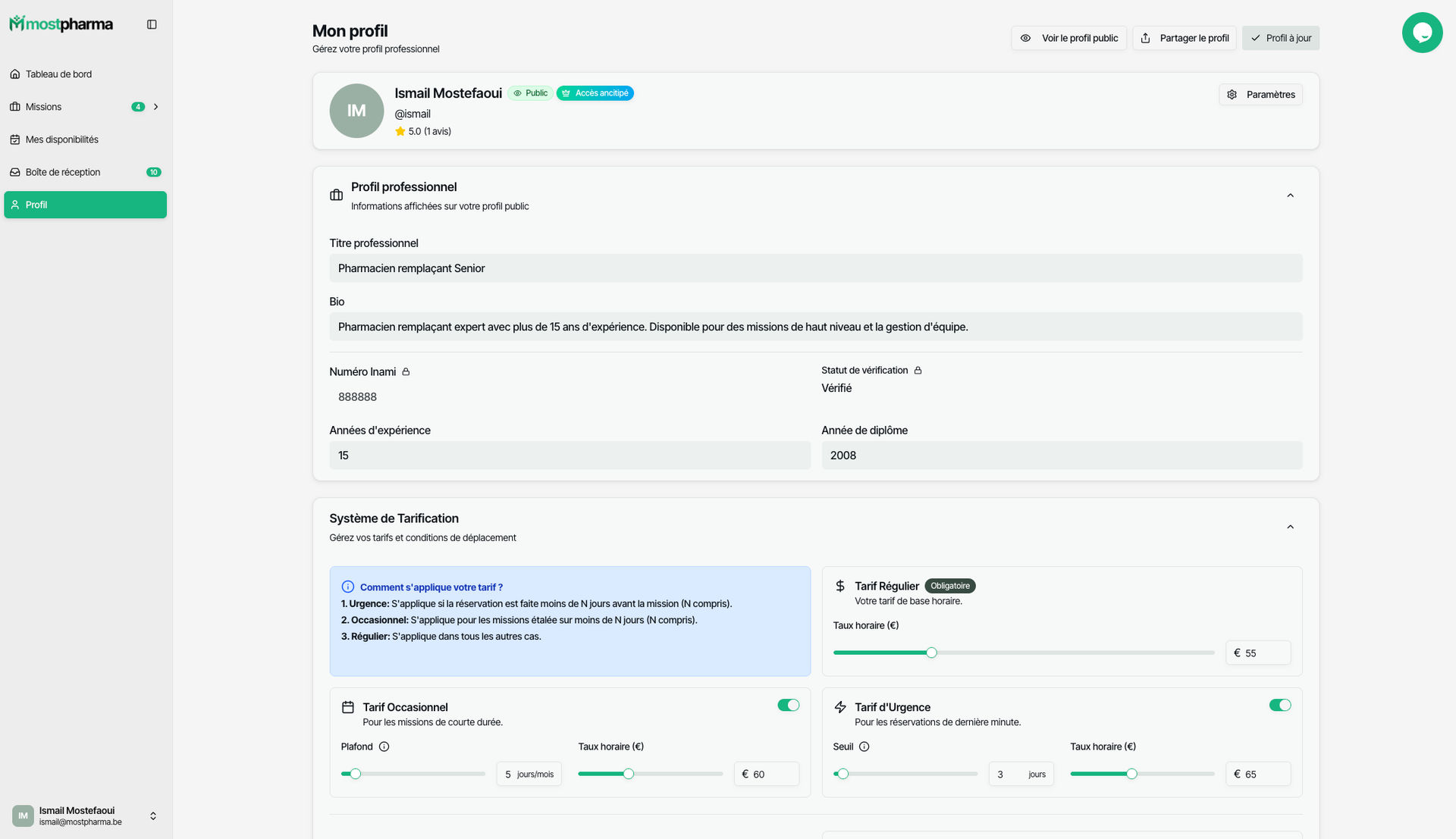Click the IM profile avatar
Viewport: 1456px width, 839px height.
pyautogui.click(x=356, y=111)
